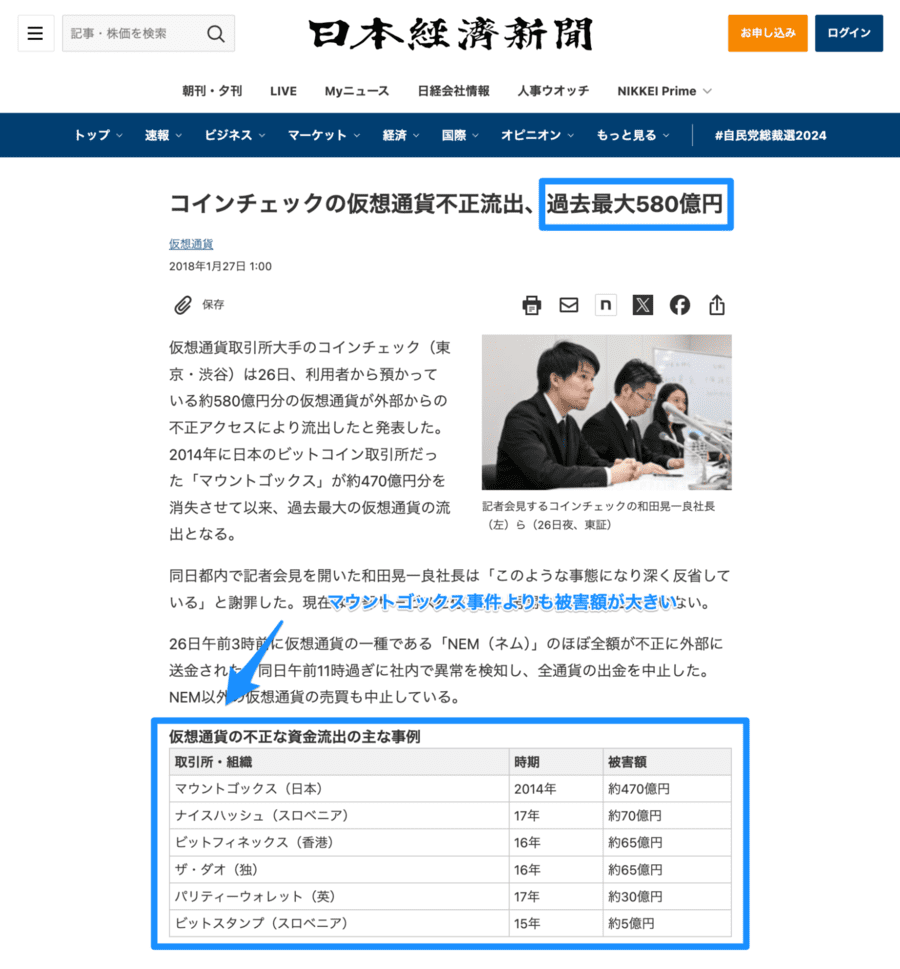Click the お申し込み button
This screenshot has width=900, height=969.
coord(768,33)
